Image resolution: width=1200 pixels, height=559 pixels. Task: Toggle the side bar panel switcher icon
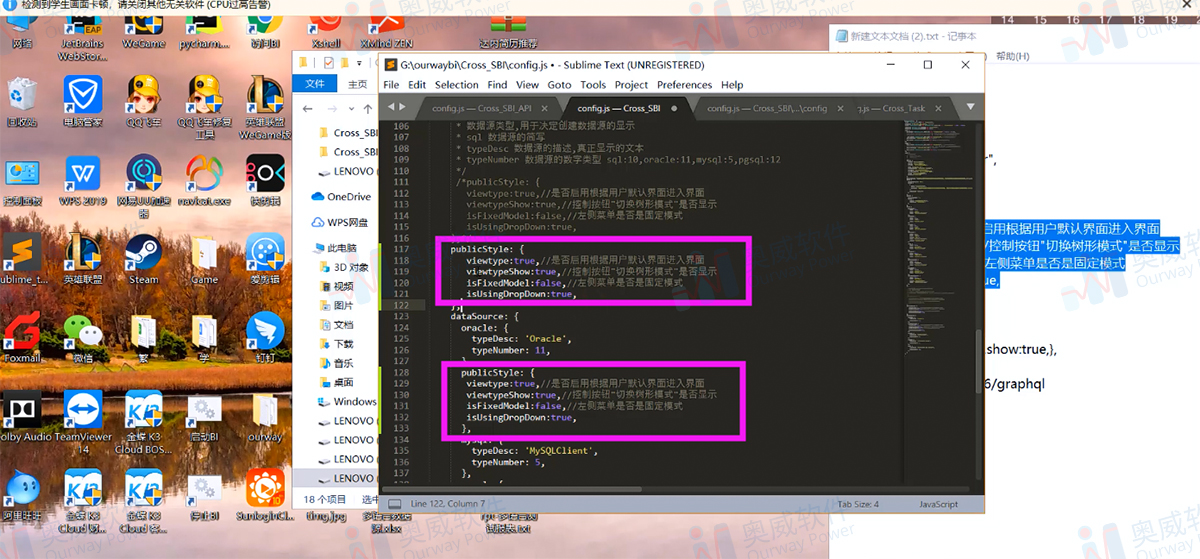click(x=394, y=504)
